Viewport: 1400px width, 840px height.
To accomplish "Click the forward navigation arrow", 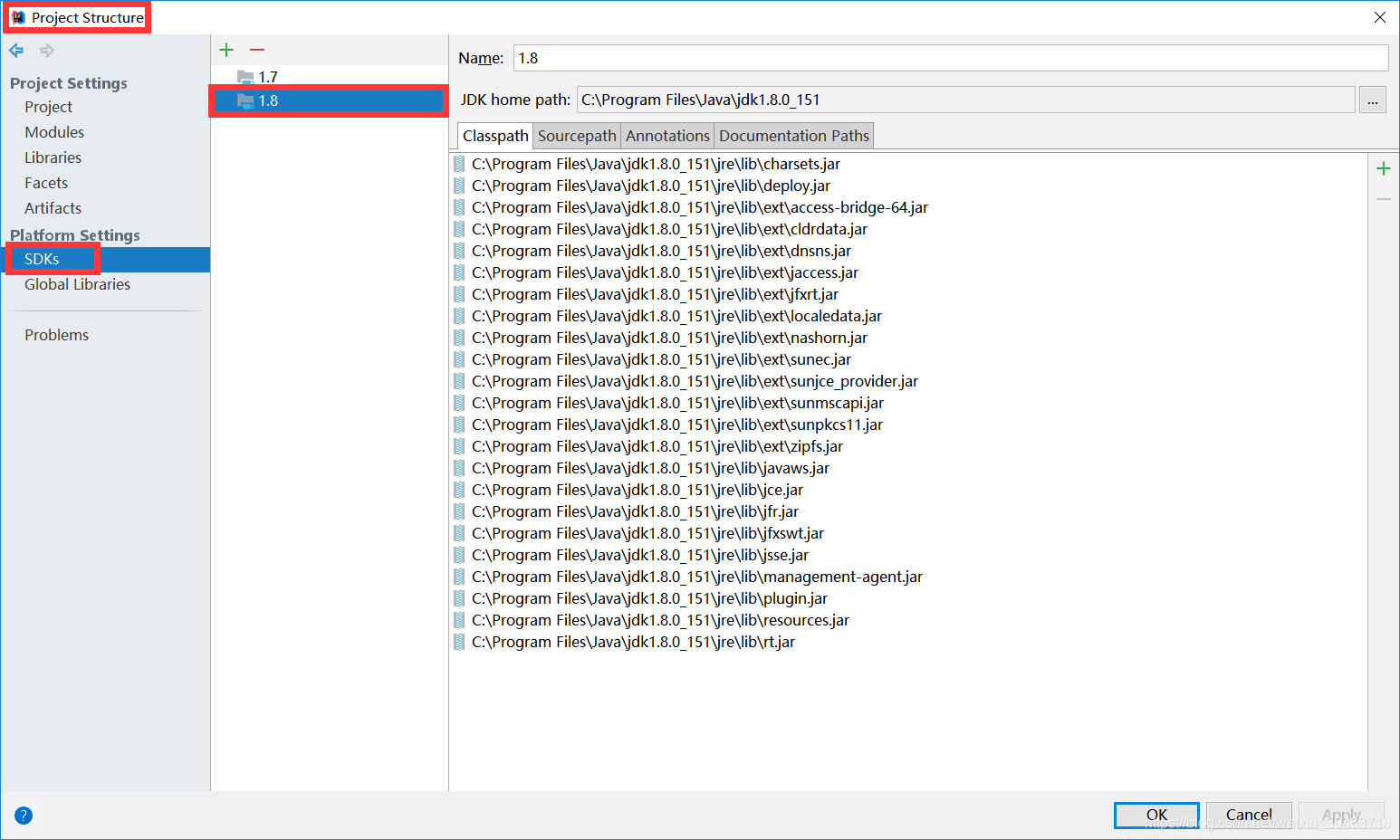I will (47, 51).
